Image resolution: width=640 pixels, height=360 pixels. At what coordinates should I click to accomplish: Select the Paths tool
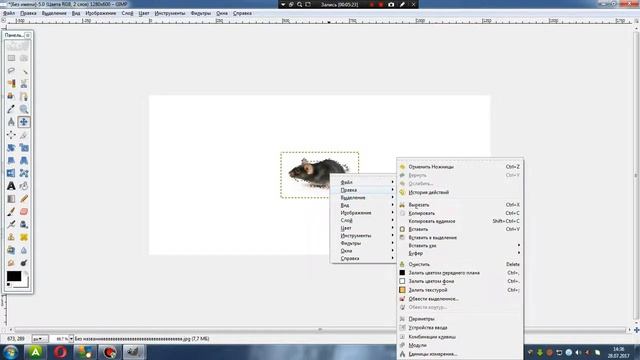click(x=24, y=96)
